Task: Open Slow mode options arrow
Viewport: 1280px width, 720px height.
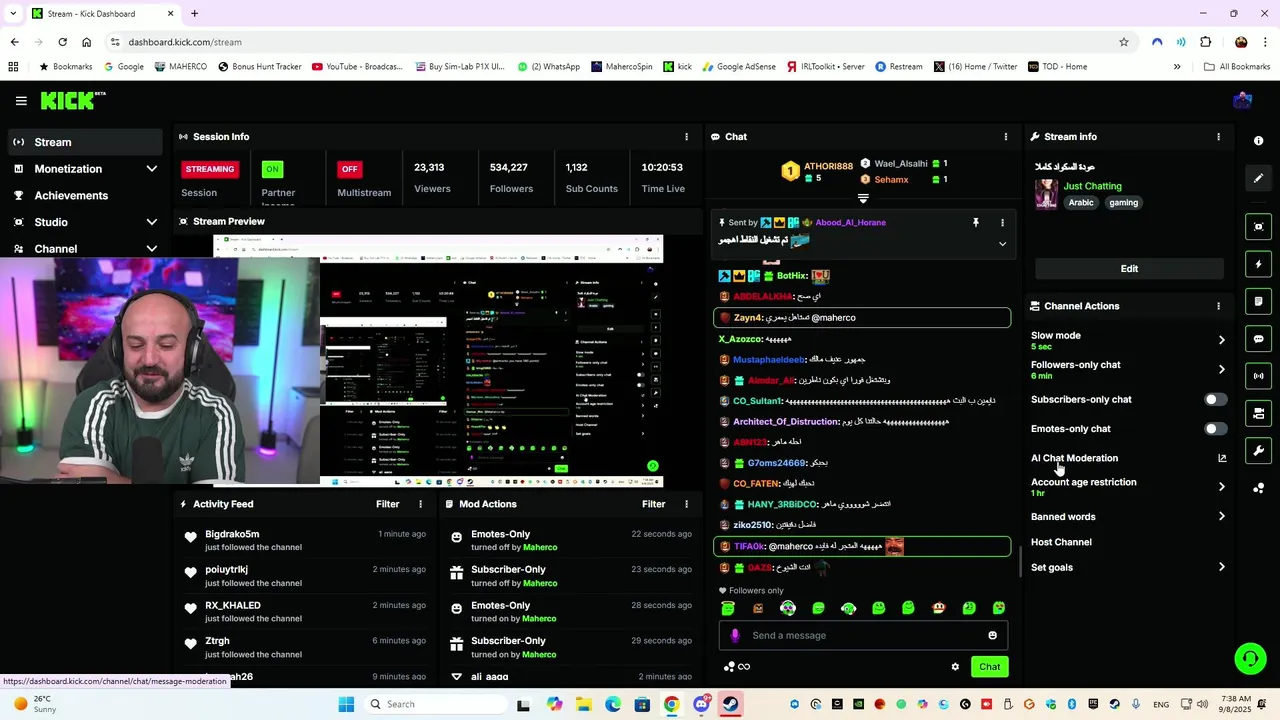Action: pos(1222,340)
